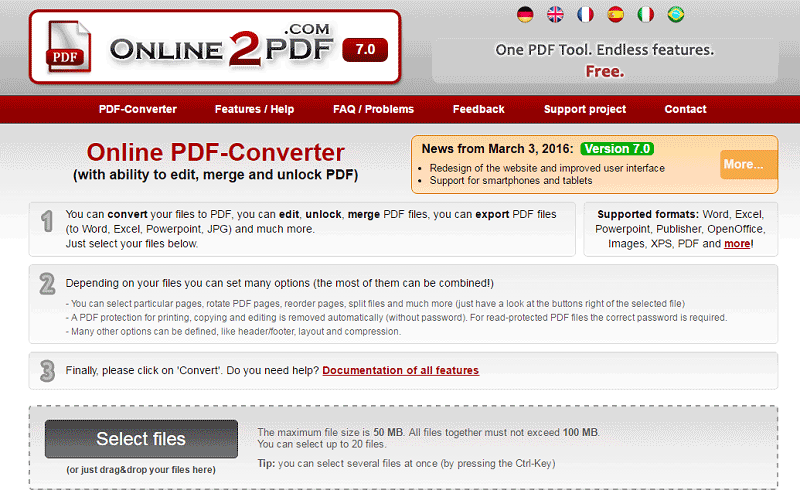Pick the Spanish flag language option
The height and width of the screenshot is (497, 800).
(615, 14)
